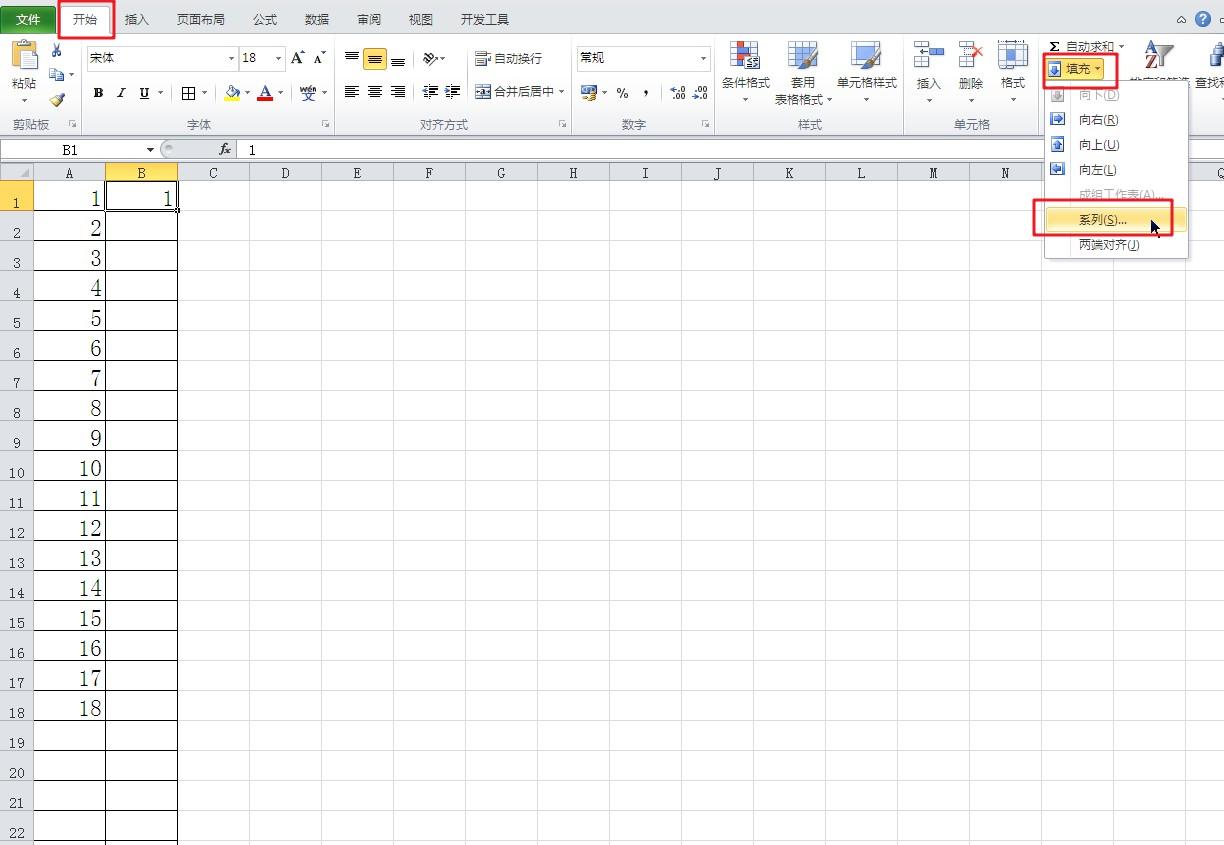Expand the font color dropdown arrow

click(280, 93)
